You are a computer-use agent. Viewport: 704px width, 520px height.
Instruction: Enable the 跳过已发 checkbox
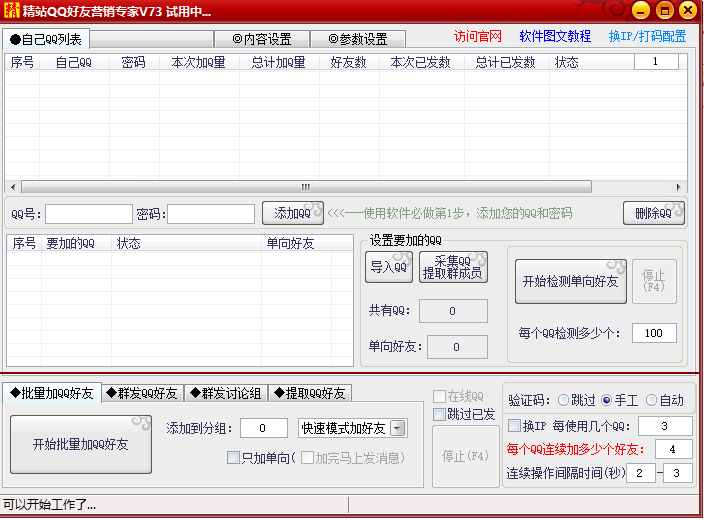click(x=439, y=414)
